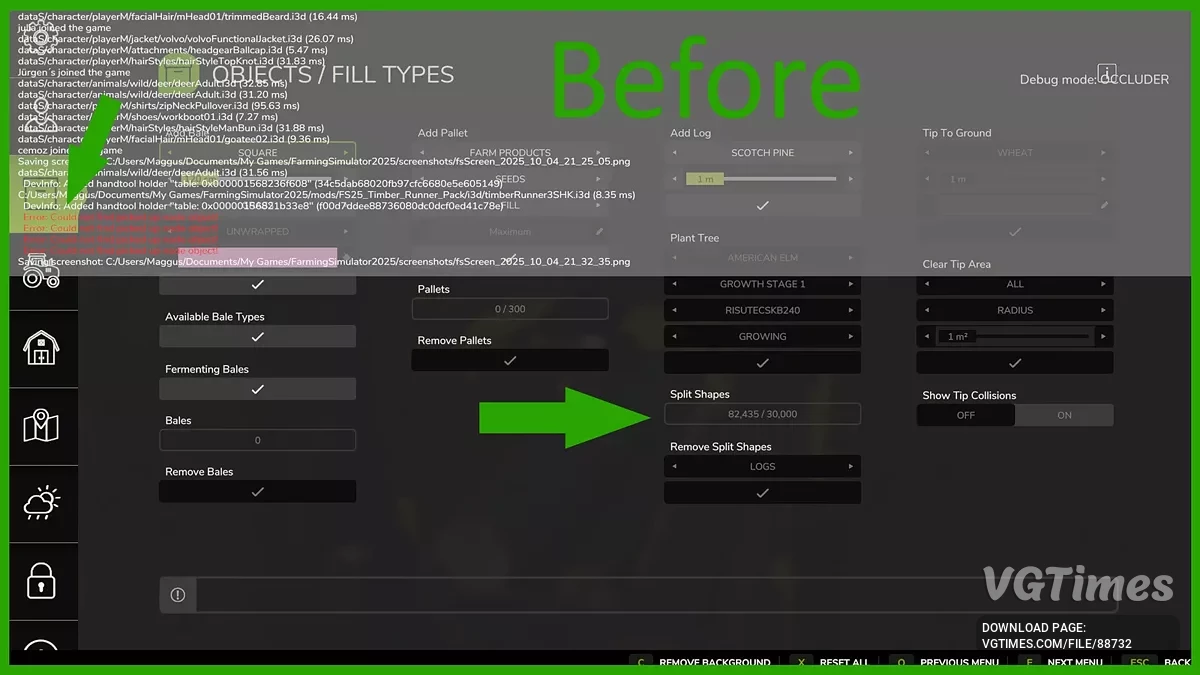Confirm Clear Tip Area checkmark button
Viewport: 1200px width, 675px height.
click(x=1015, y=363)
